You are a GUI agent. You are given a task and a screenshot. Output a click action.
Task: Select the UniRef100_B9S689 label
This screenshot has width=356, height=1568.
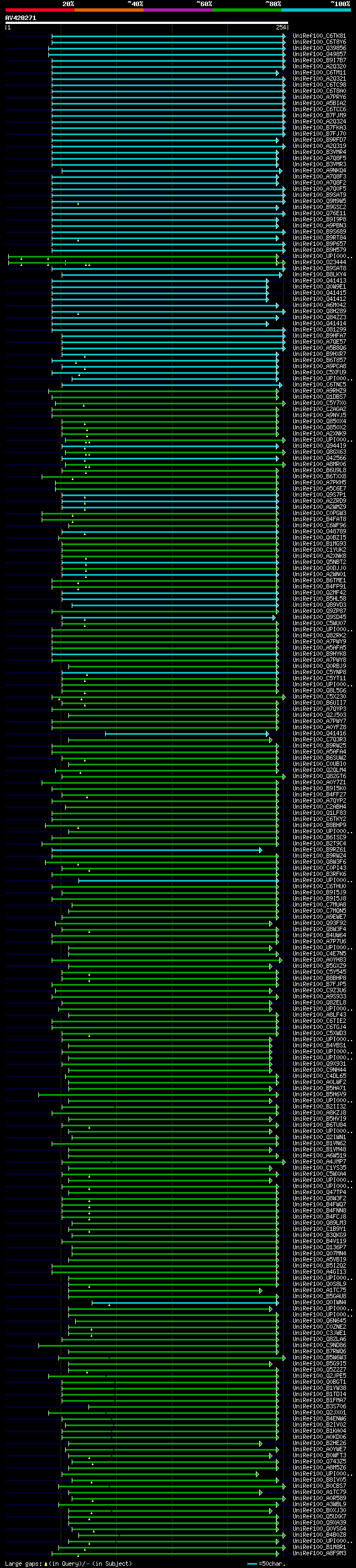click(x=319, y=232)
